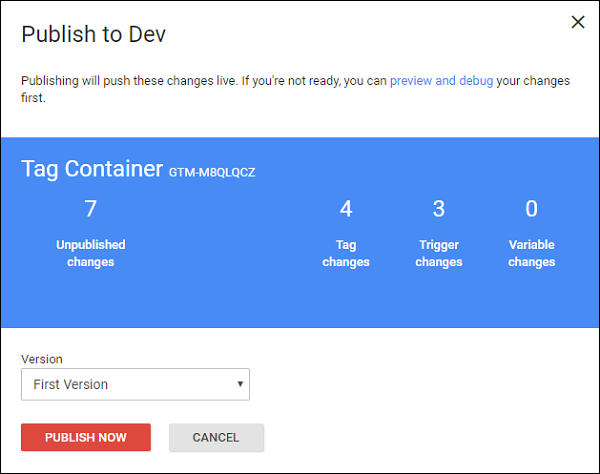Select the Variable changes label
This screenshot has height=474, width=600.
tap(531, 253)
